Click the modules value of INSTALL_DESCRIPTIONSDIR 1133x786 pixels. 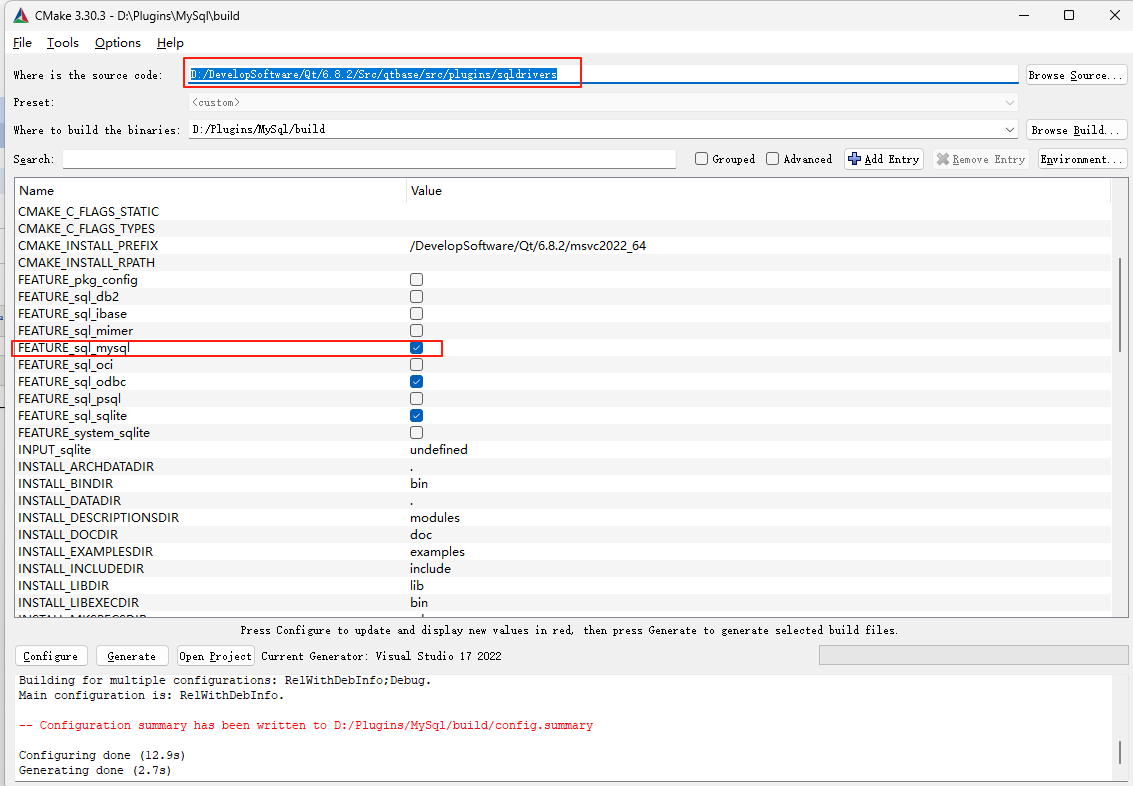point(435,517)
